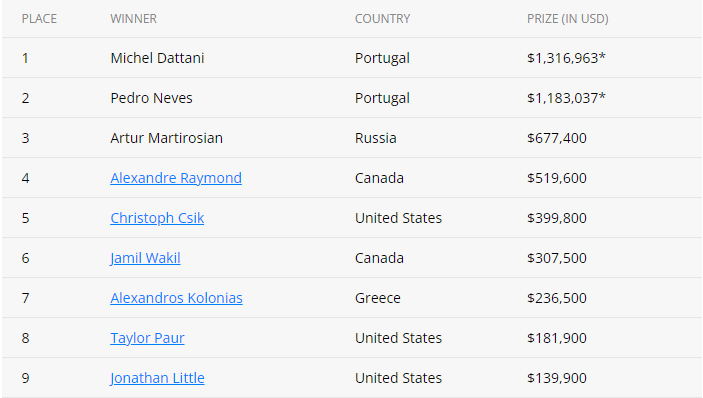This screenshot has width=703, height=398.
Task: Click the PLACE column header
Action: [39, 19]
